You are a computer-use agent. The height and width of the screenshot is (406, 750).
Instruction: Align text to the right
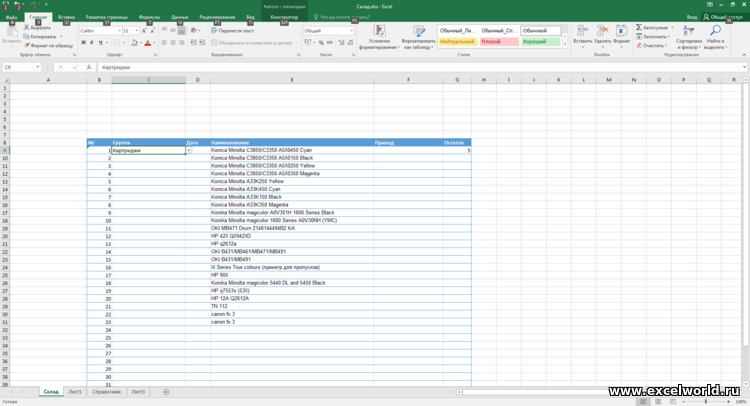click(181, 43)
